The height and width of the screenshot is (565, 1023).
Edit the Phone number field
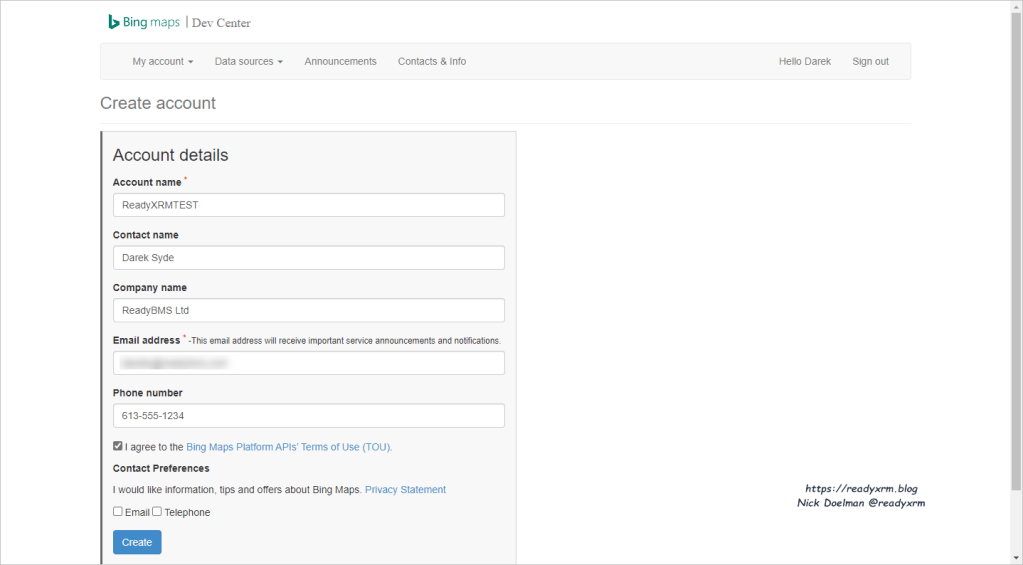pos(308,416)
